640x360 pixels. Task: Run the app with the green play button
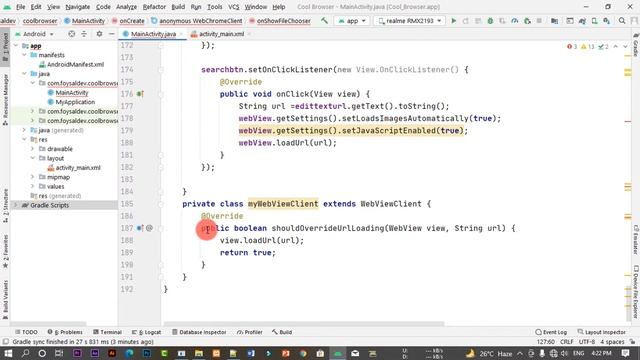point(453,21)
